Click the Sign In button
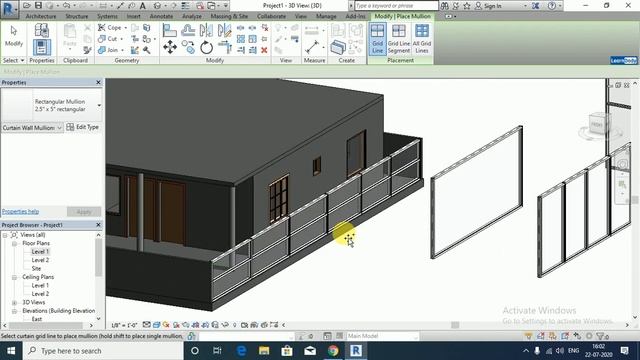Viewport: 640px width, 360px height. (x=488, y=6)
